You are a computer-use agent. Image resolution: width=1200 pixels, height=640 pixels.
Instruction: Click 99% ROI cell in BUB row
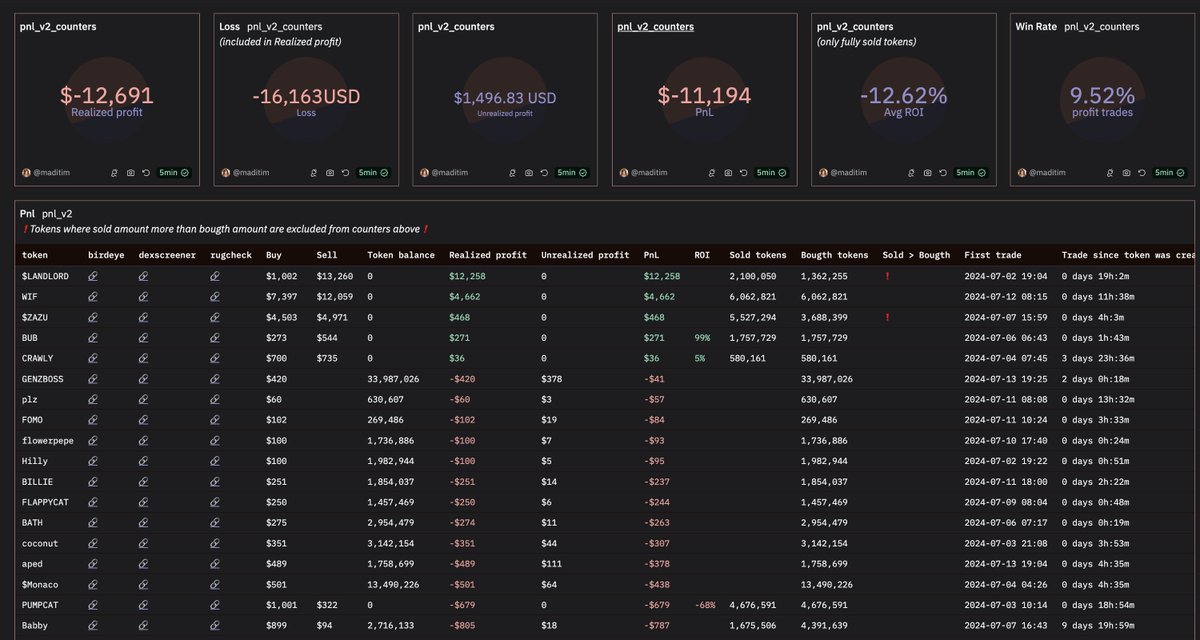(702, 338)
